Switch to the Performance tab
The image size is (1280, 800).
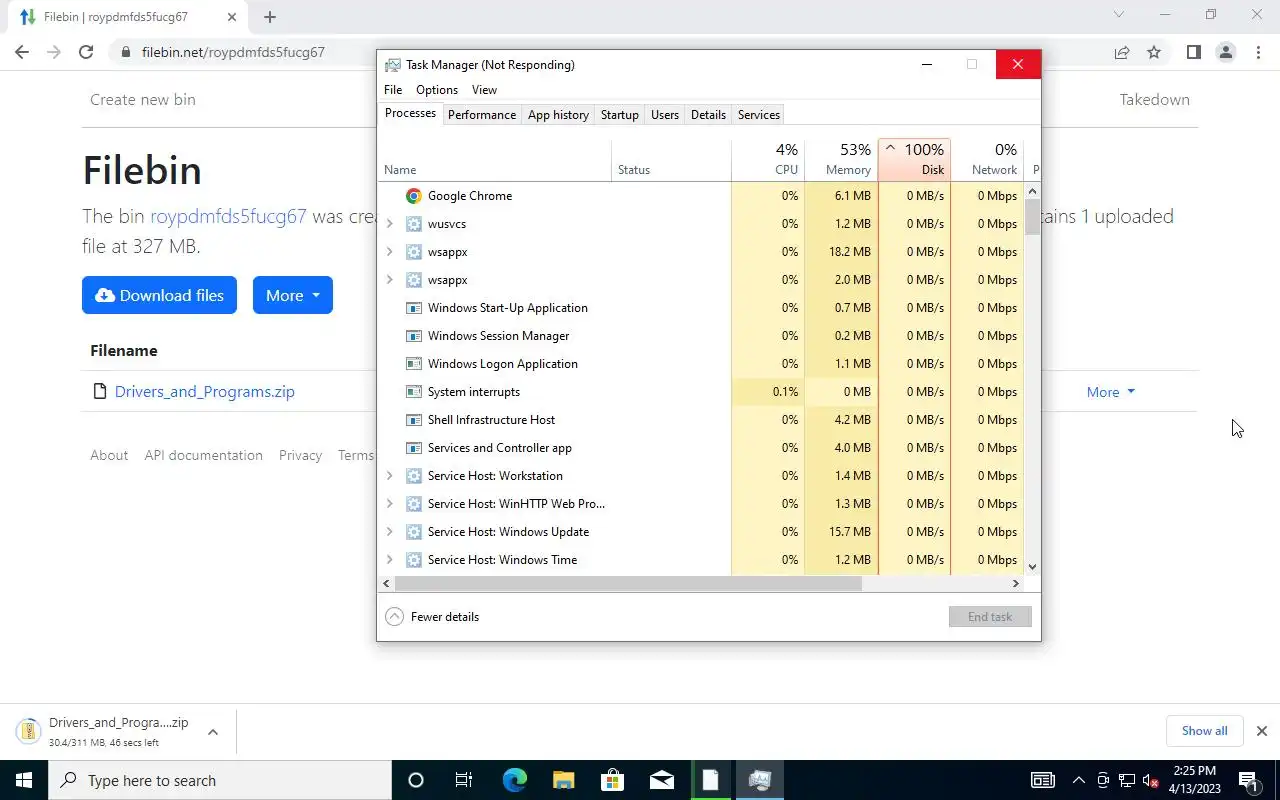(482, 115)
